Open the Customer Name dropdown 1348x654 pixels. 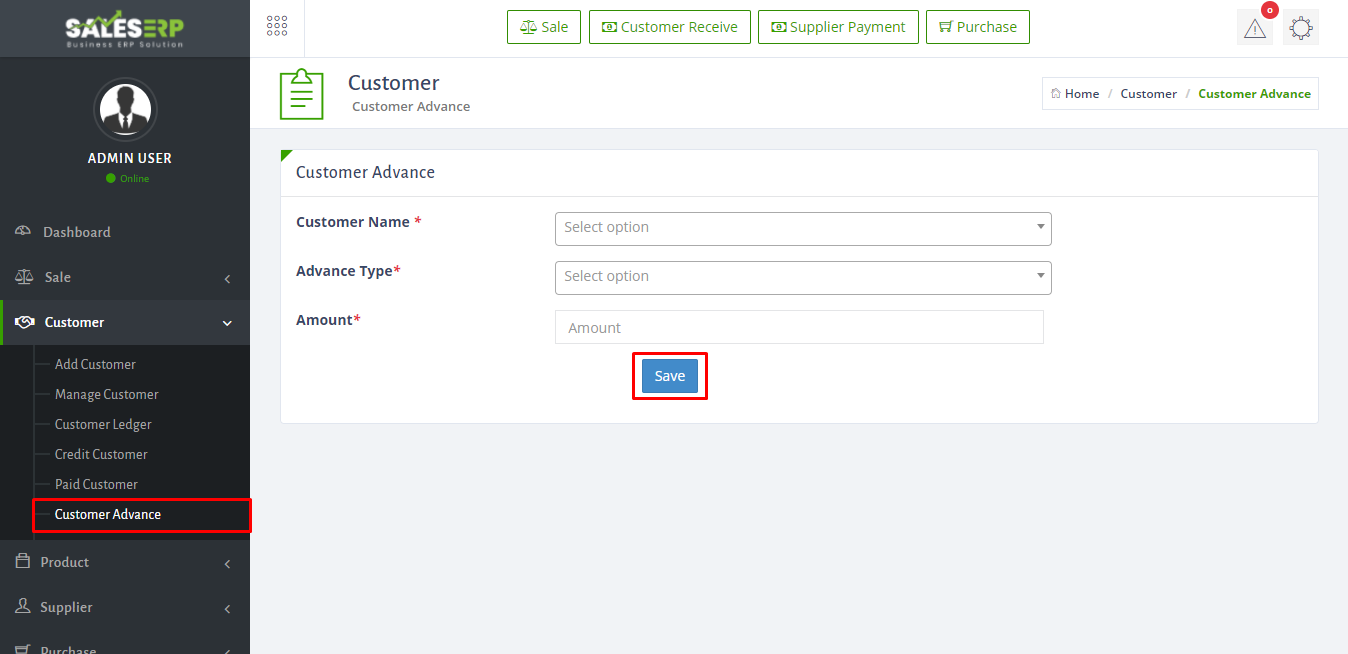tap(802, 228)
